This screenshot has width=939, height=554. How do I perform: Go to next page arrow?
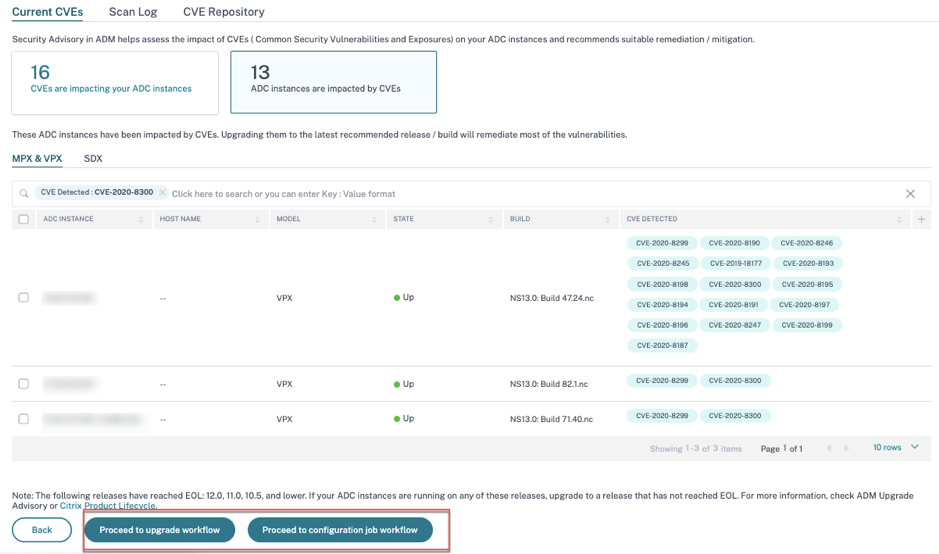846,448
